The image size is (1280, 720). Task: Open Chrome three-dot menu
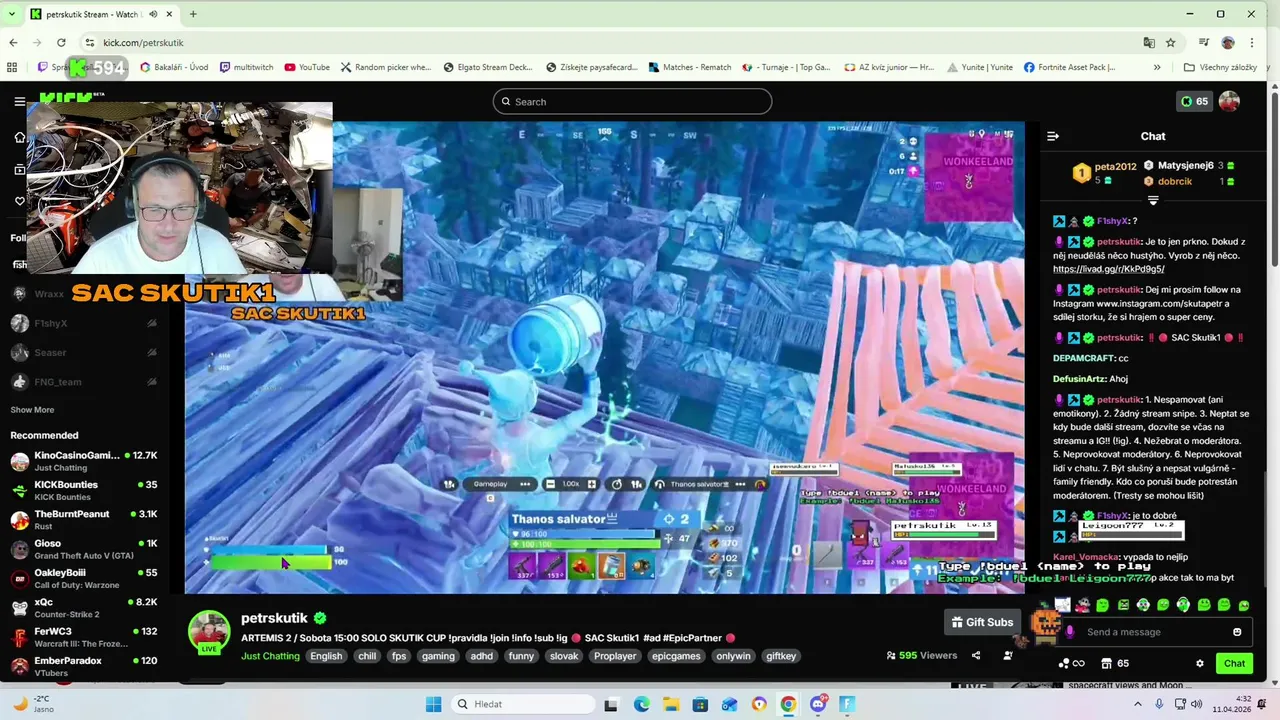tap(1252, 43)
